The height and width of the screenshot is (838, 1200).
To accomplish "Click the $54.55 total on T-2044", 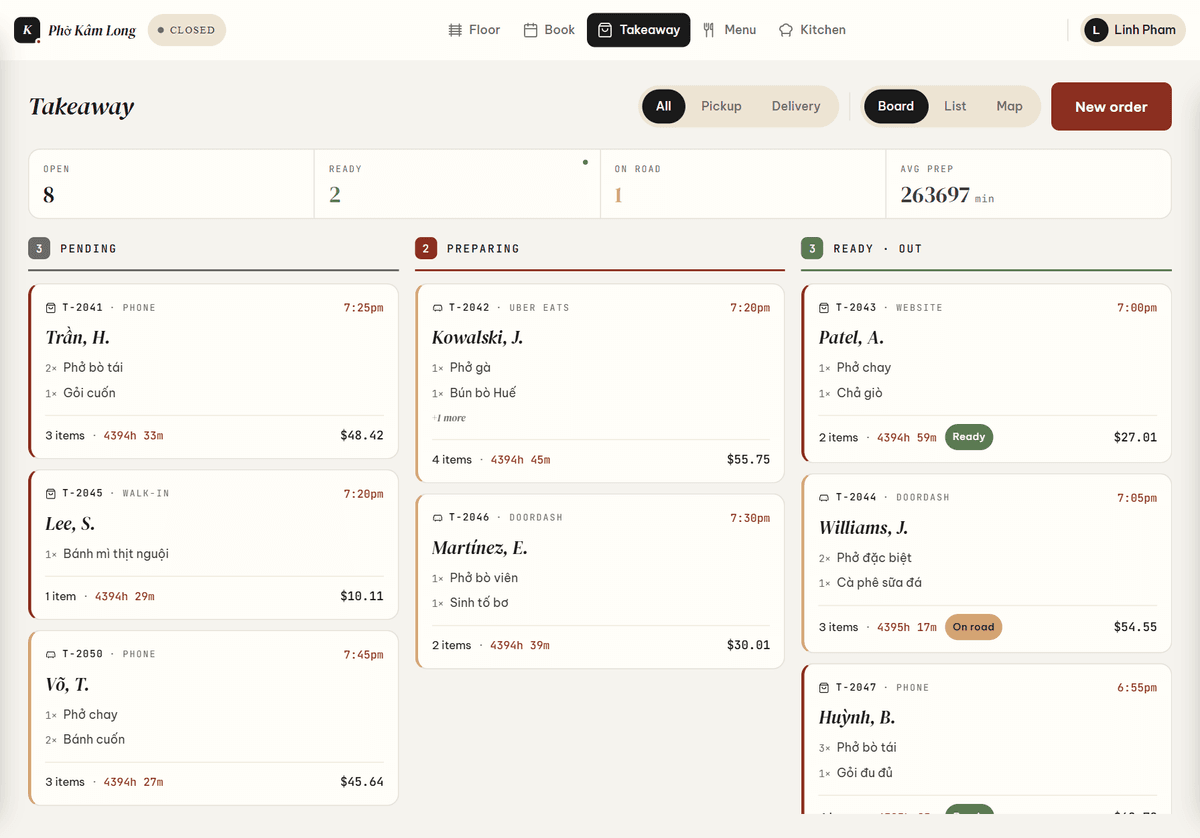I will click(1135, 627).
